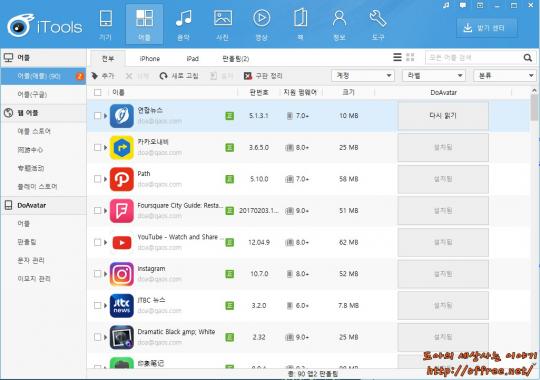The height and width of the screenshot is (380, 540).
Task: Open the Books section icon
Action: pos(300,24)
